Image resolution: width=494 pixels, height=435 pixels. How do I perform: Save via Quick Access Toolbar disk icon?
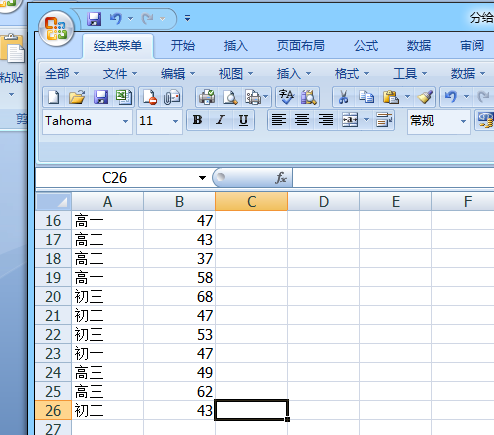pyautogui.click(x=94, y=19)
